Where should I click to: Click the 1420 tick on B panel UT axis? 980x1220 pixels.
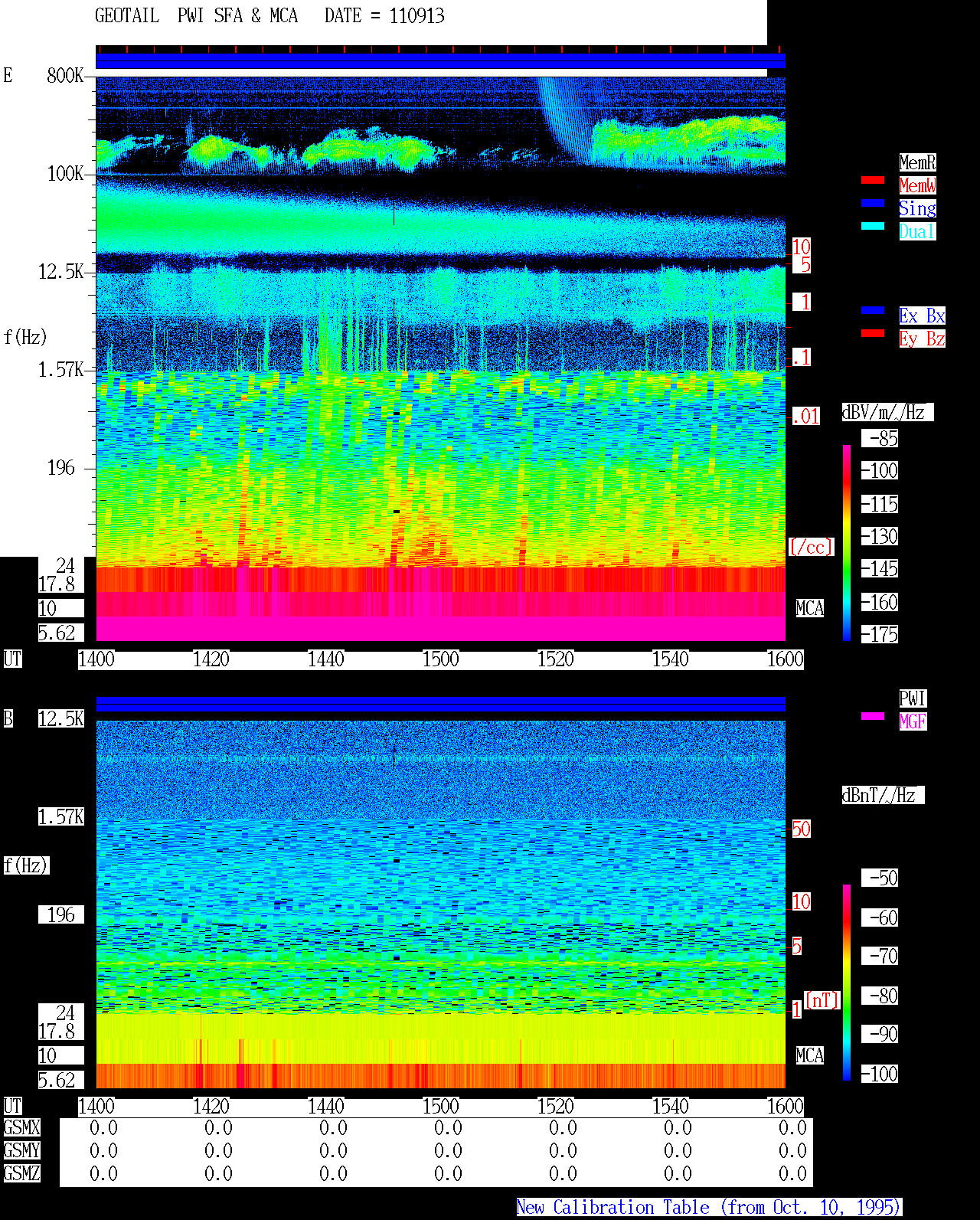pyautogui.click(x=211, y=1106)
